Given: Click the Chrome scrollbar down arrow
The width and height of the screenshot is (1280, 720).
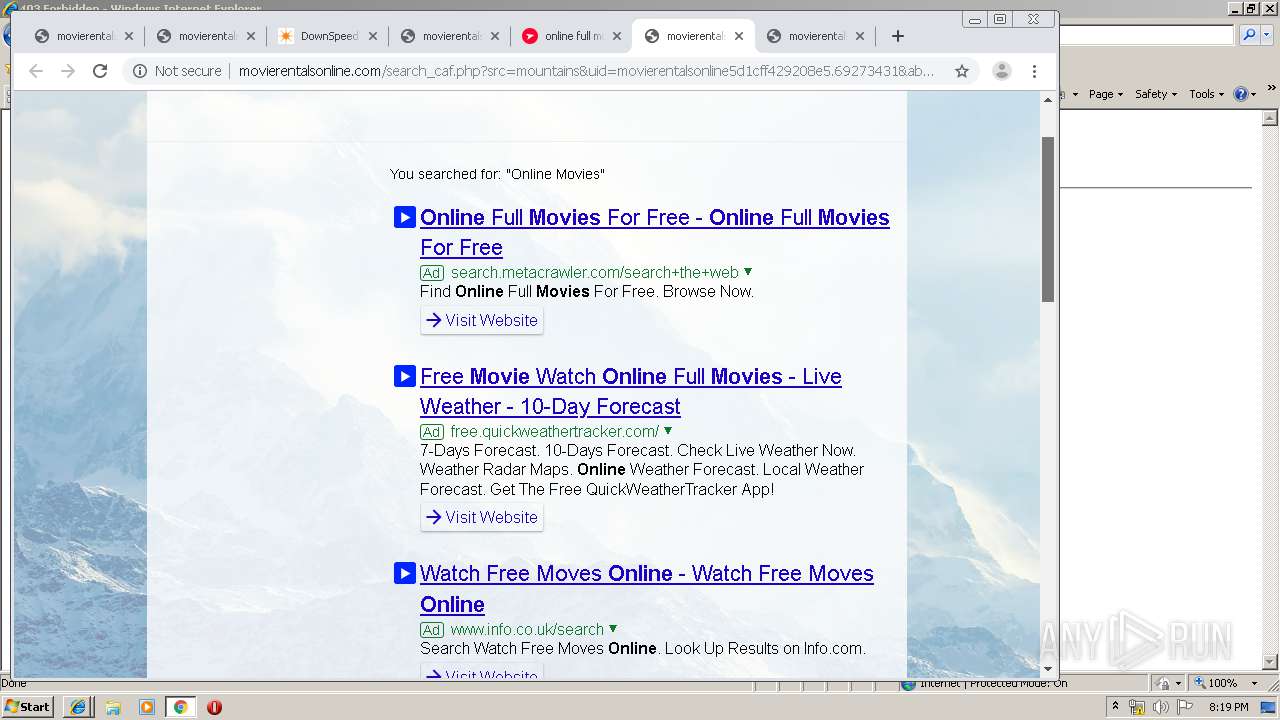Looking at the screenshot, I should pos(1048,669).
